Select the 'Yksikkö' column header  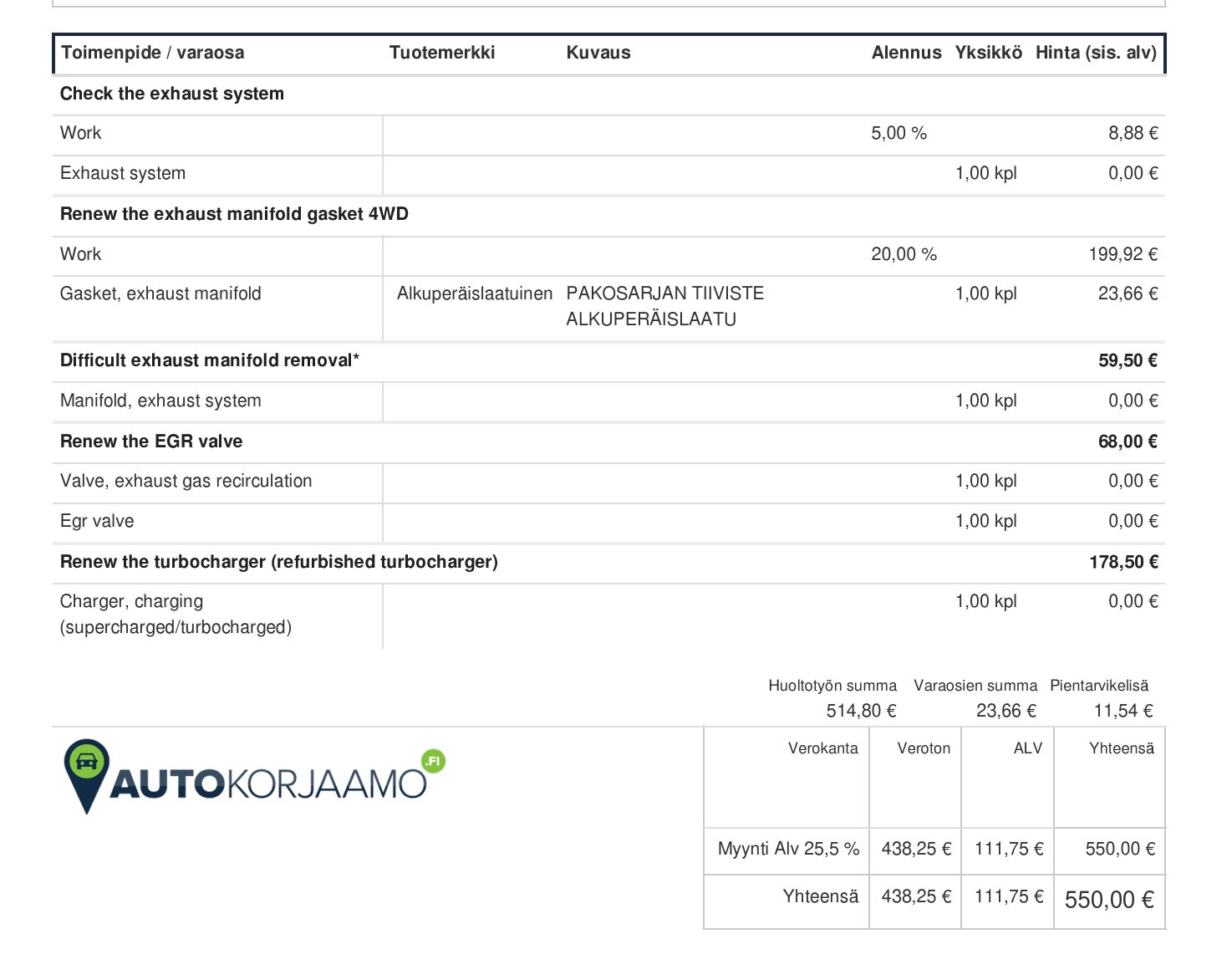coord(988,53)
